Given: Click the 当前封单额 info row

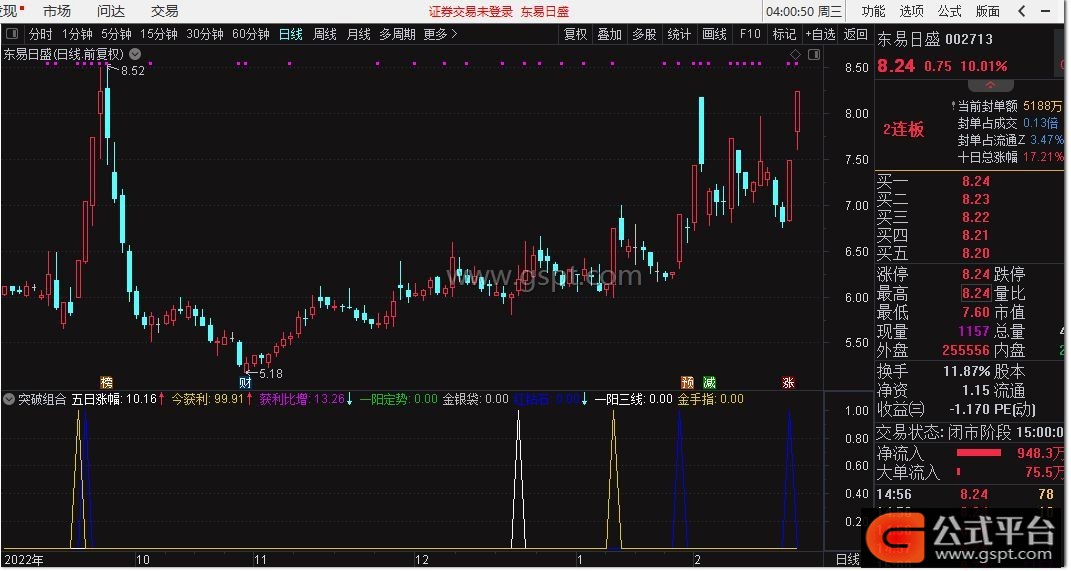Looking at the screenshot, I should (x=1005, y=106).
